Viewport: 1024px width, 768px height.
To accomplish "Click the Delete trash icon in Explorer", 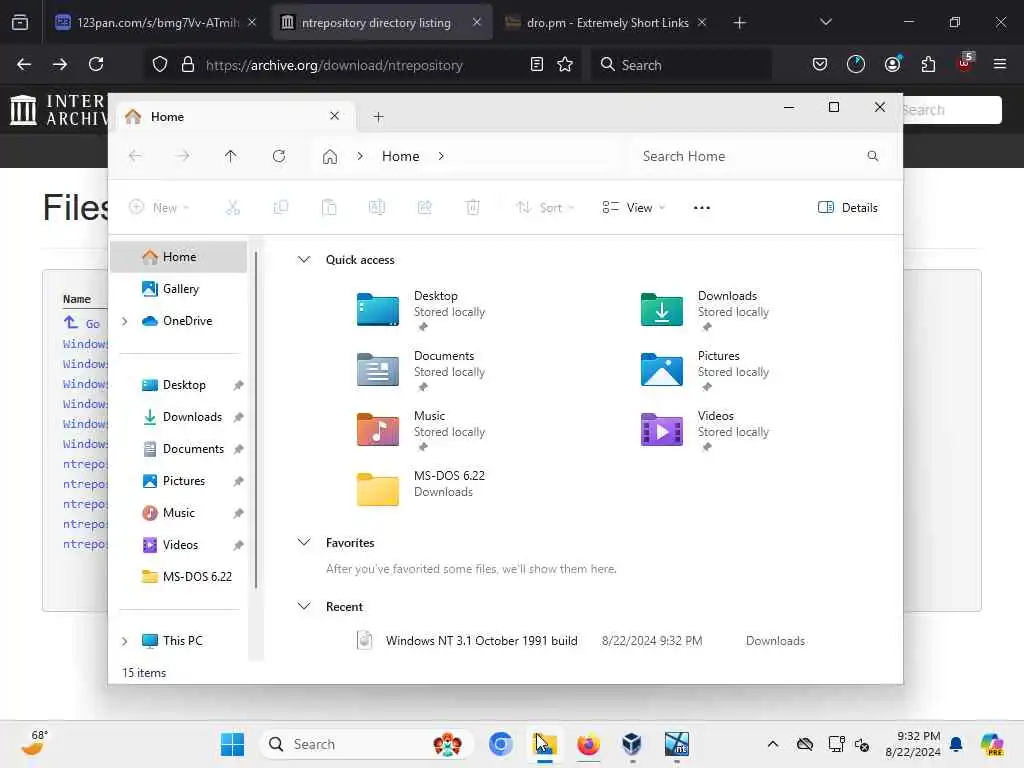I will click(473, 208).
